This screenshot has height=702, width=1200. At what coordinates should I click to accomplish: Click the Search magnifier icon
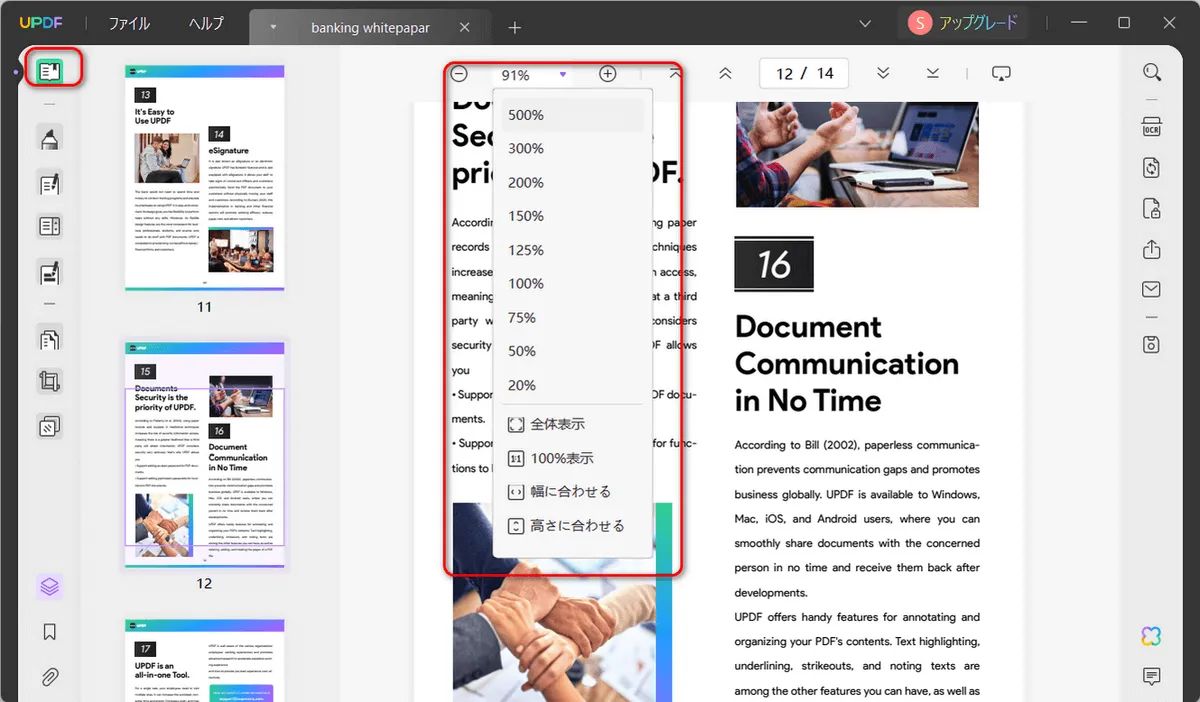[1152, 72]
